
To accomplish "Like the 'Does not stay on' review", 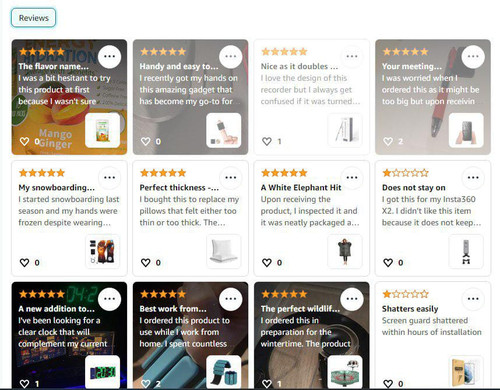I will [x=388, y=263].
